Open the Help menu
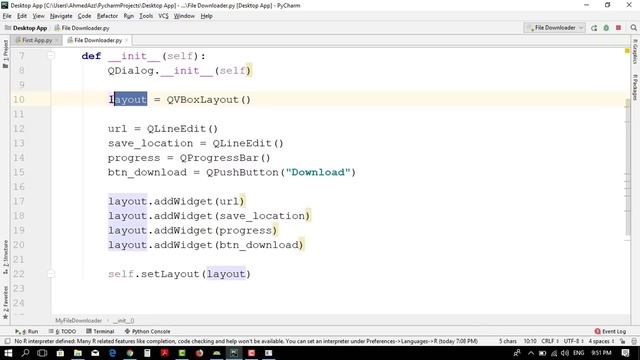Image resolution: width=640 pixels, height=360 pixels. (207, 16)
